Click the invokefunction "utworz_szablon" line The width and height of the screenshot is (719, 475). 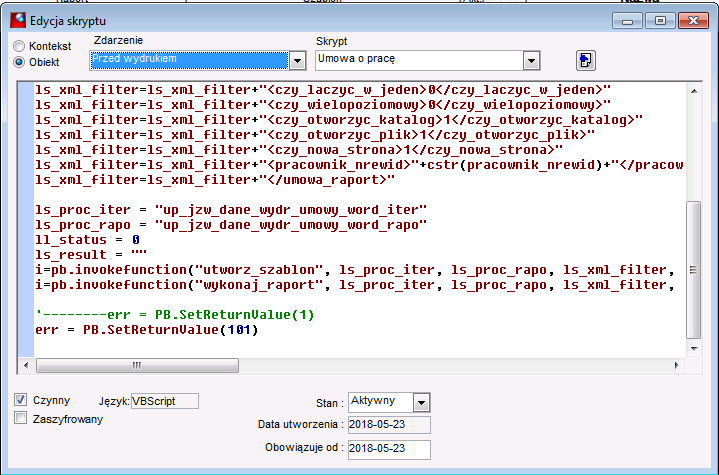[x=354, y=270]
